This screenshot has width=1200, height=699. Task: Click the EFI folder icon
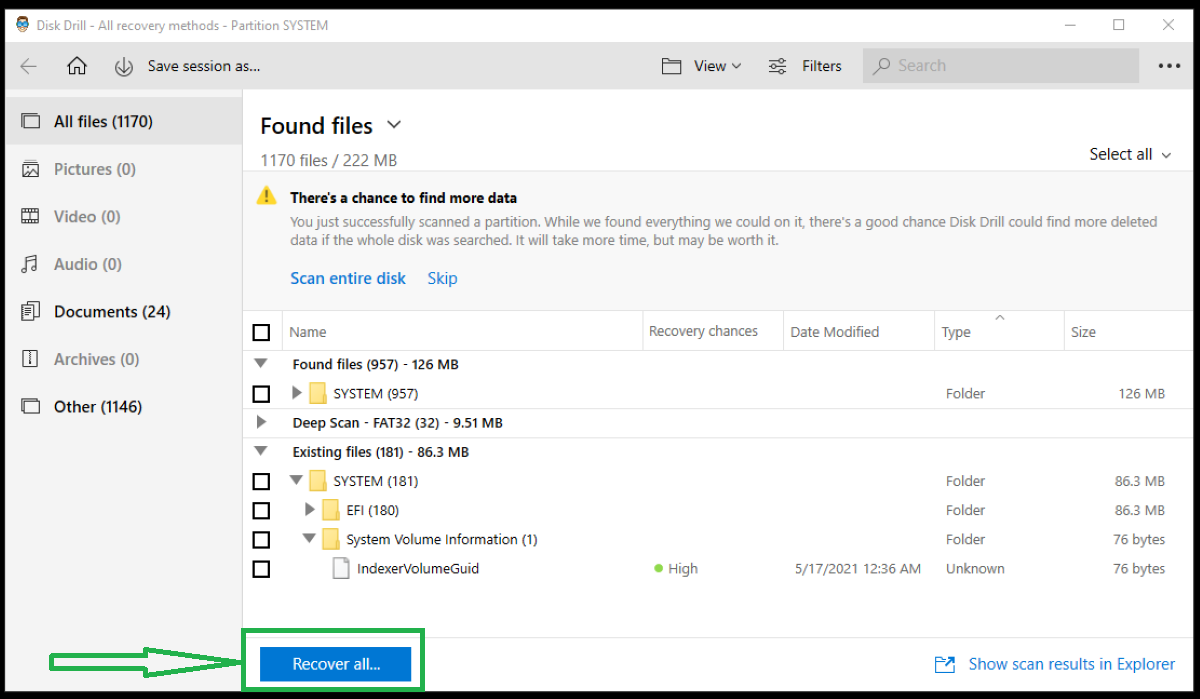coord(330,510)
